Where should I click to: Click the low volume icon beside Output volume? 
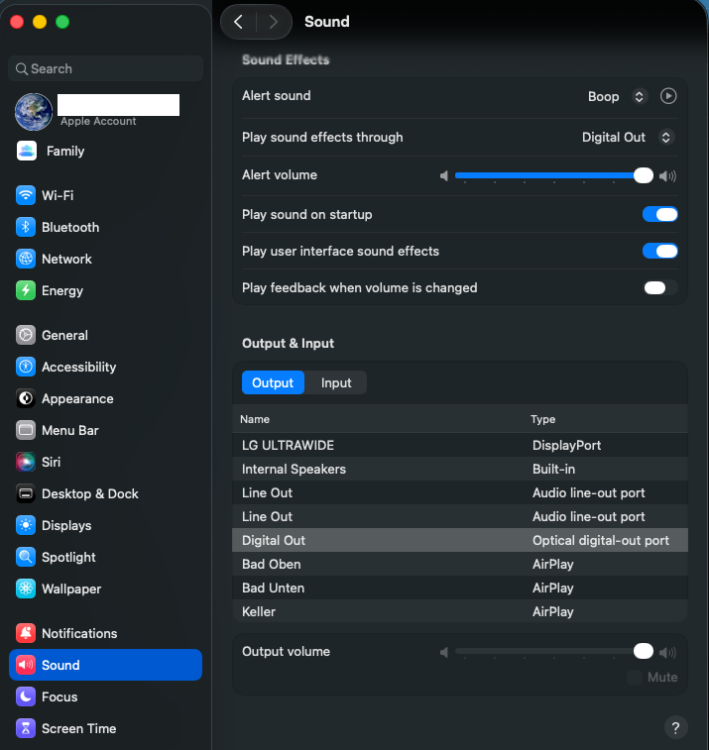(x=444, y=652)
